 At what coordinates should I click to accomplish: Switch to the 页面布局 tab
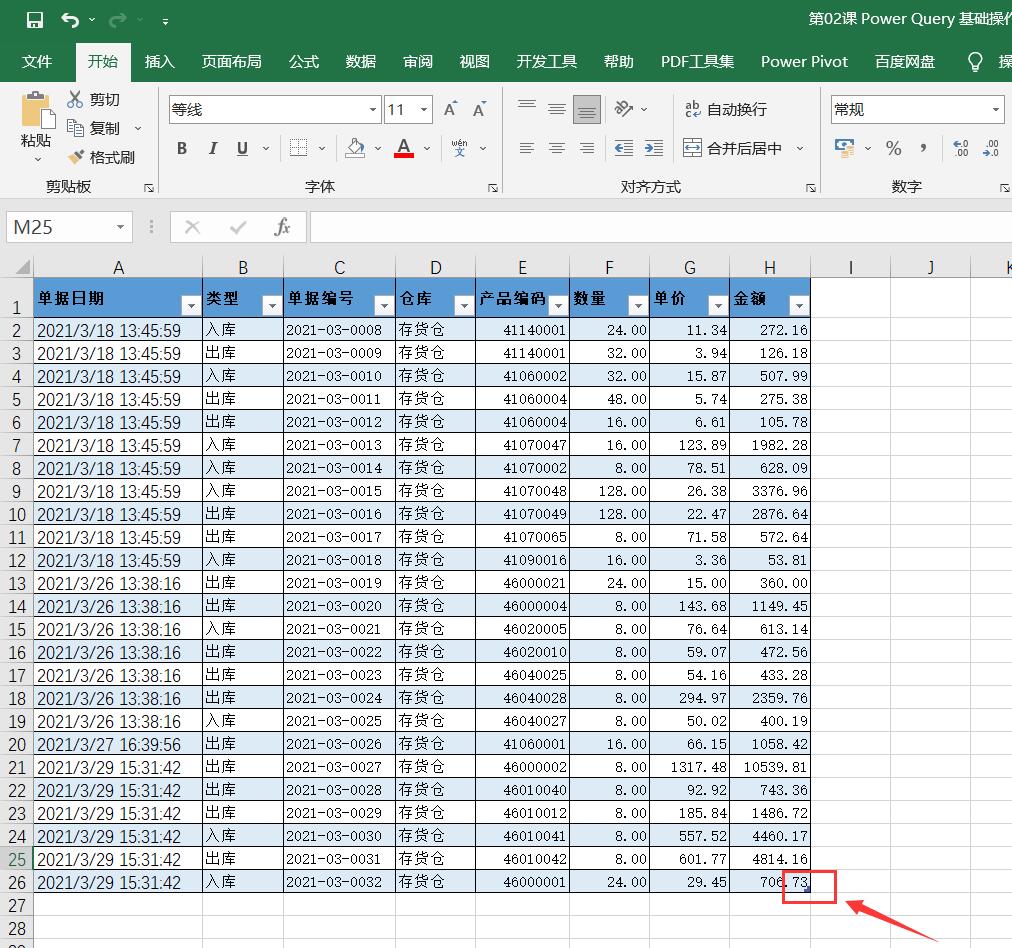(232, 62)
